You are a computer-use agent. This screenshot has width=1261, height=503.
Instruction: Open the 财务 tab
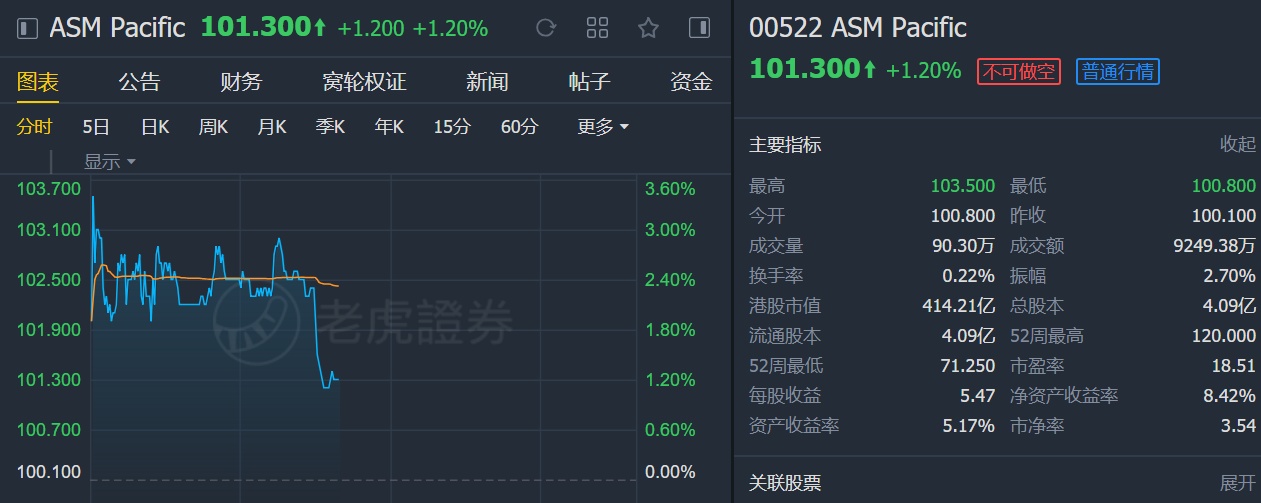point(241,82)
